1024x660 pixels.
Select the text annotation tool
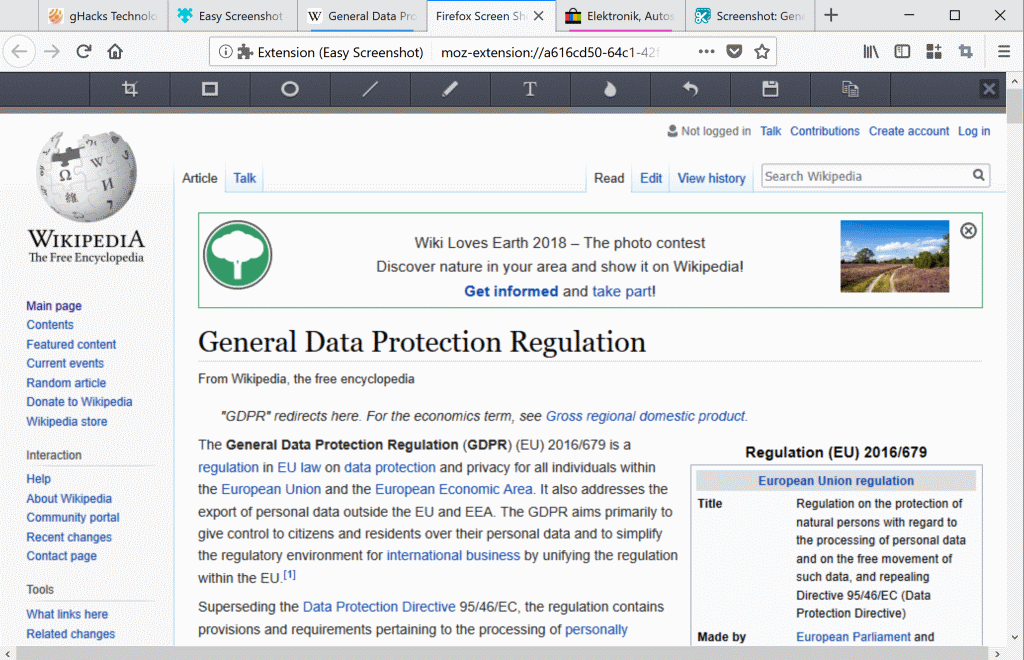tap(530, 89)
